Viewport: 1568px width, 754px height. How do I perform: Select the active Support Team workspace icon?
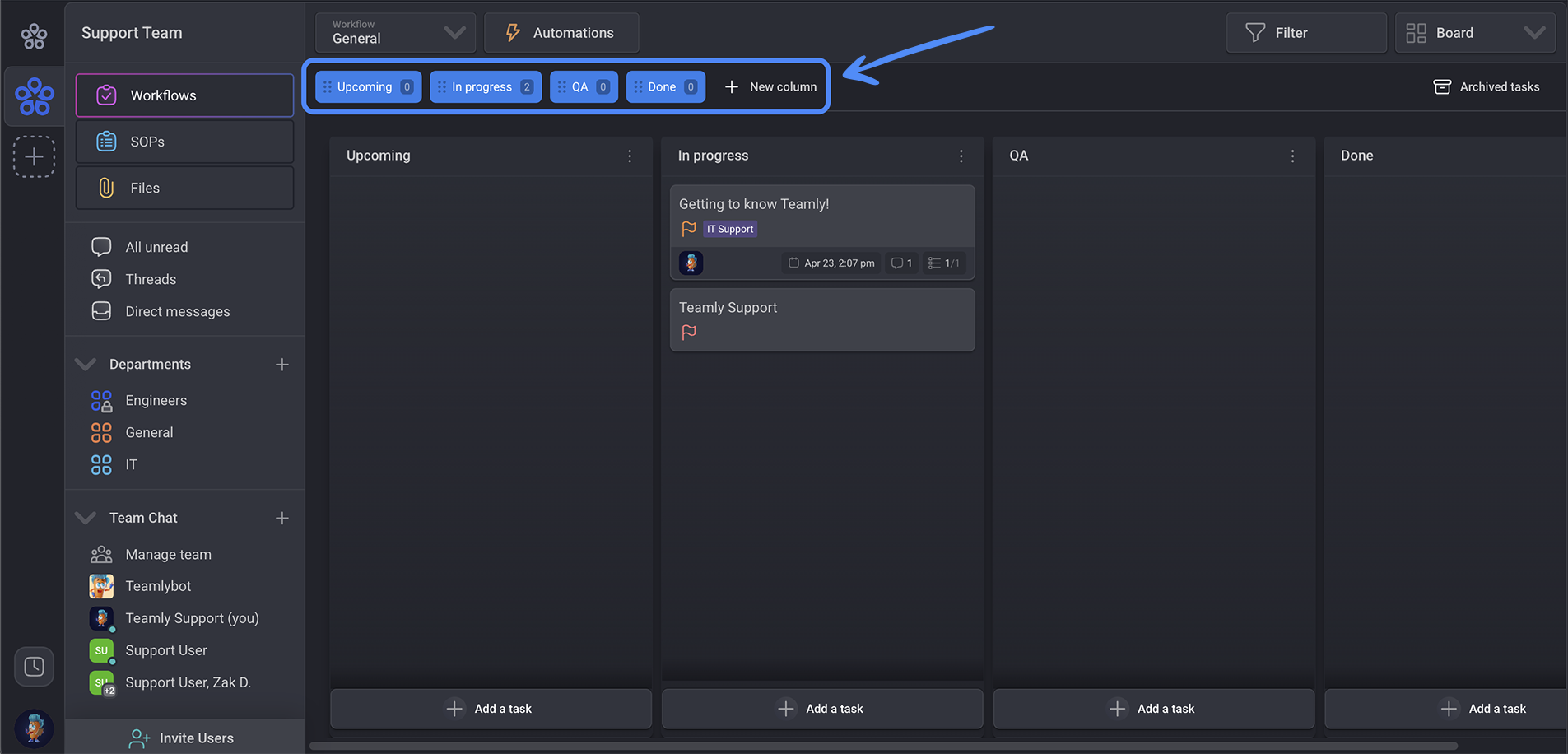35,96
